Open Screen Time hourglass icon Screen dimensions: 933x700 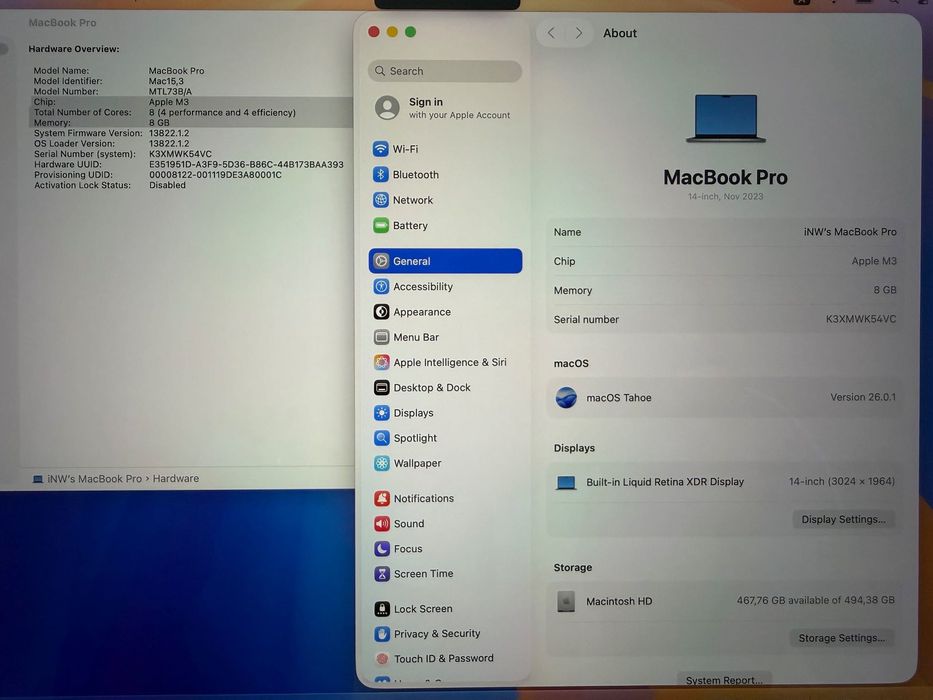(x=382, y=574)
